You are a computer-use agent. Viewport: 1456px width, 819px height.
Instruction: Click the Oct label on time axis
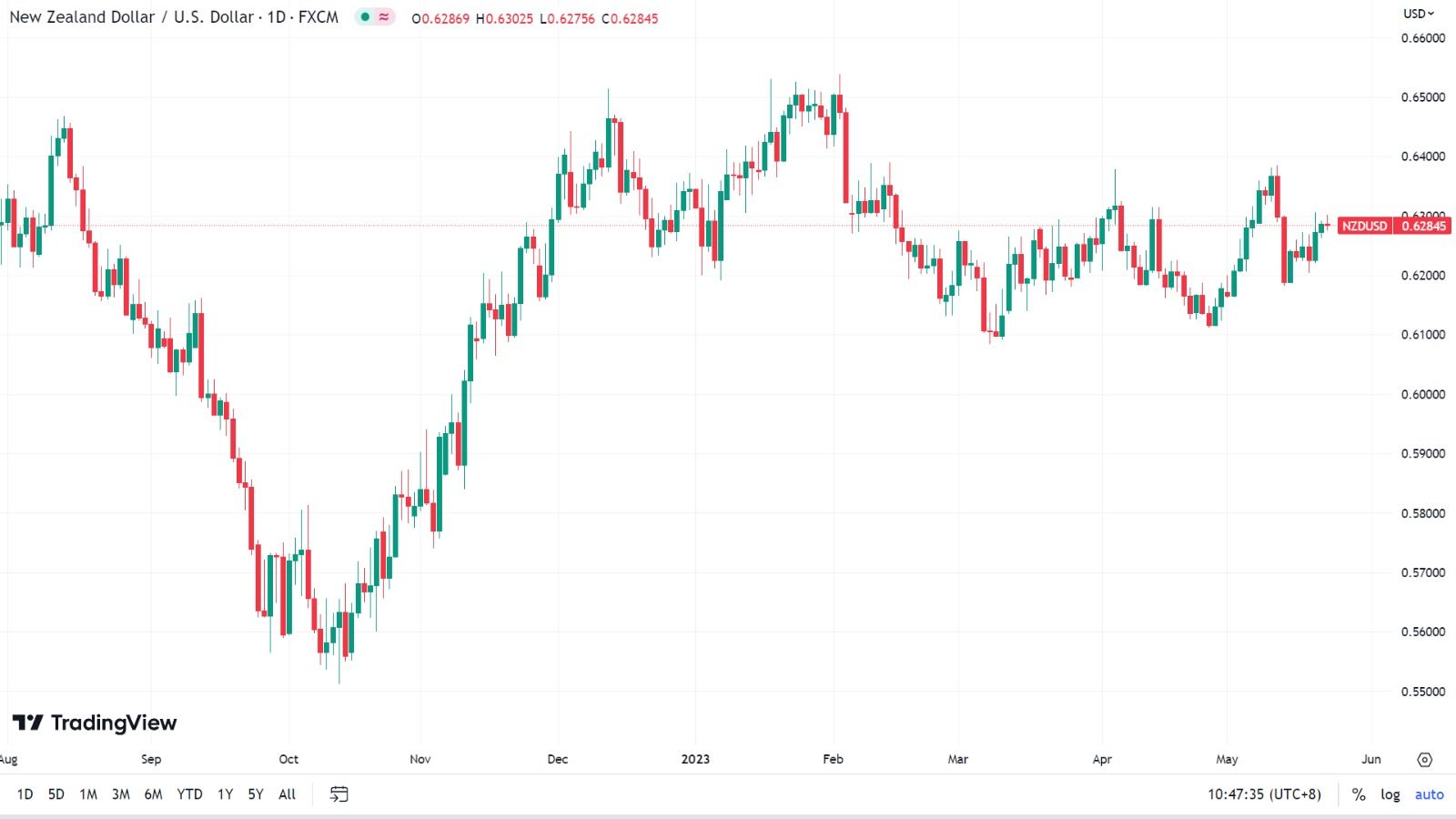coord(288,759)
